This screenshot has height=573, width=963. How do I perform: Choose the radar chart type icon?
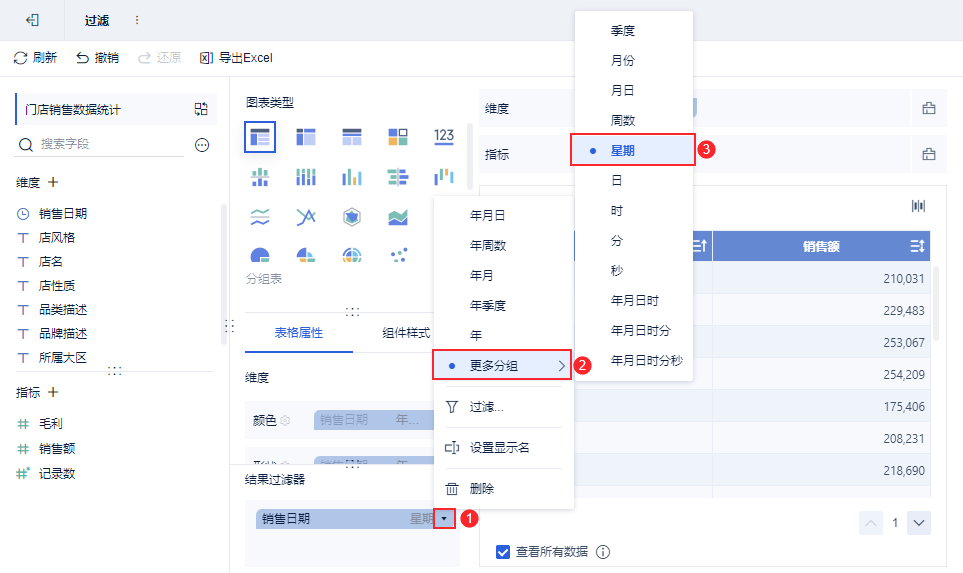(351, 217)
